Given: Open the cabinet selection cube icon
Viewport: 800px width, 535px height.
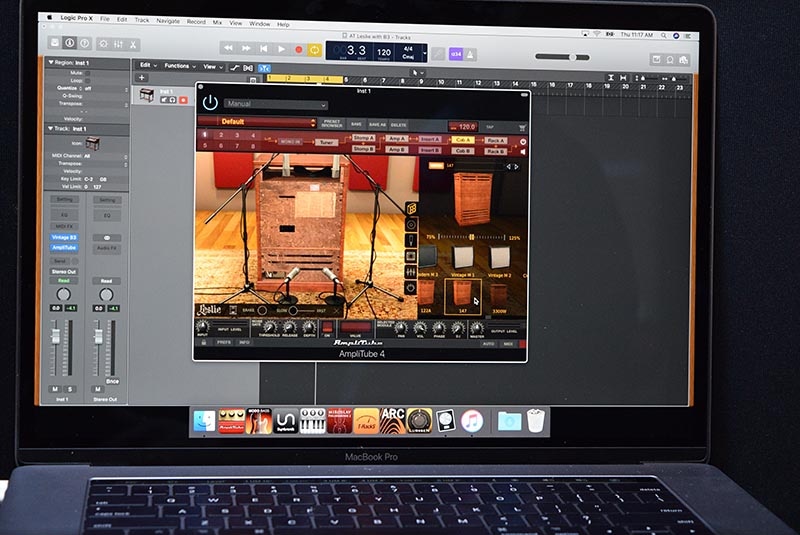Looking at the screenshot, I should 412,208.
